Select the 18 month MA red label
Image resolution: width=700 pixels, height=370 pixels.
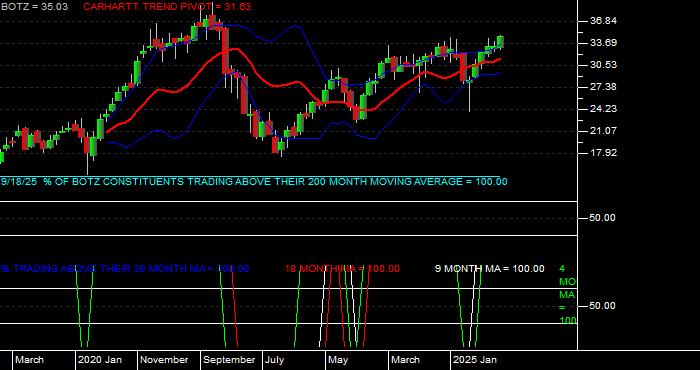(342, 269)
